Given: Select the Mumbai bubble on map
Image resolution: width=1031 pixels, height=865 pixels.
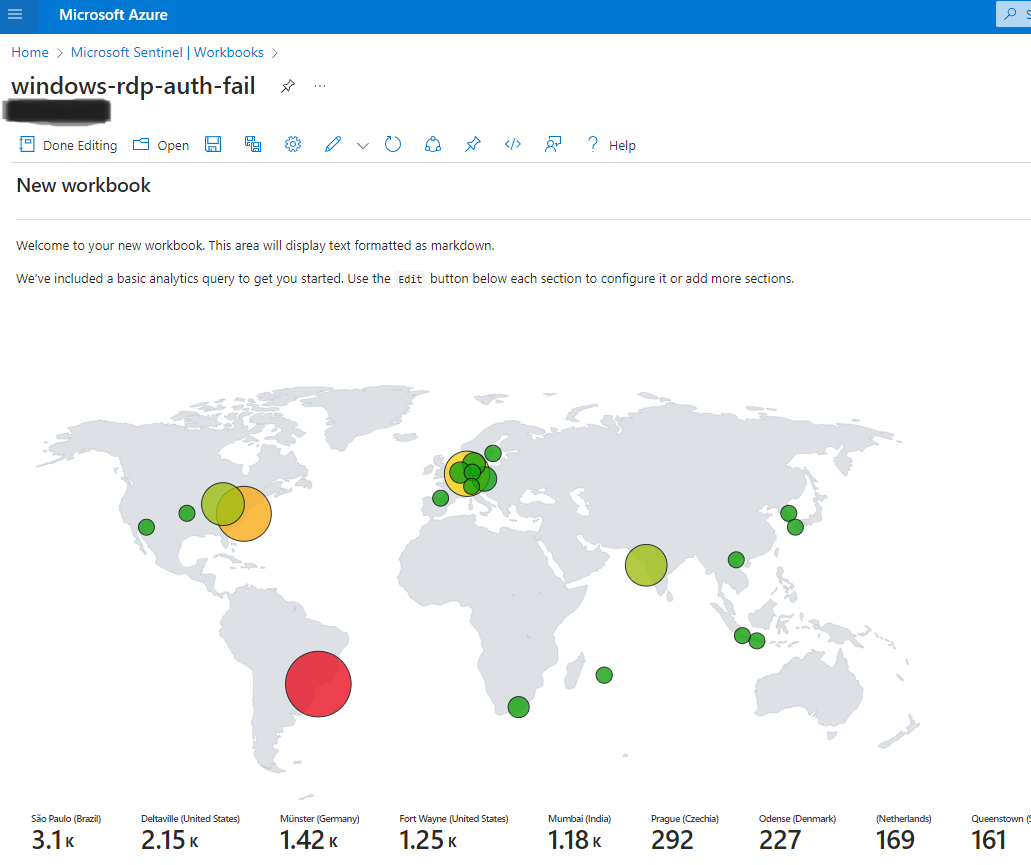Looking at the screenshot, I should coord(646,565).
